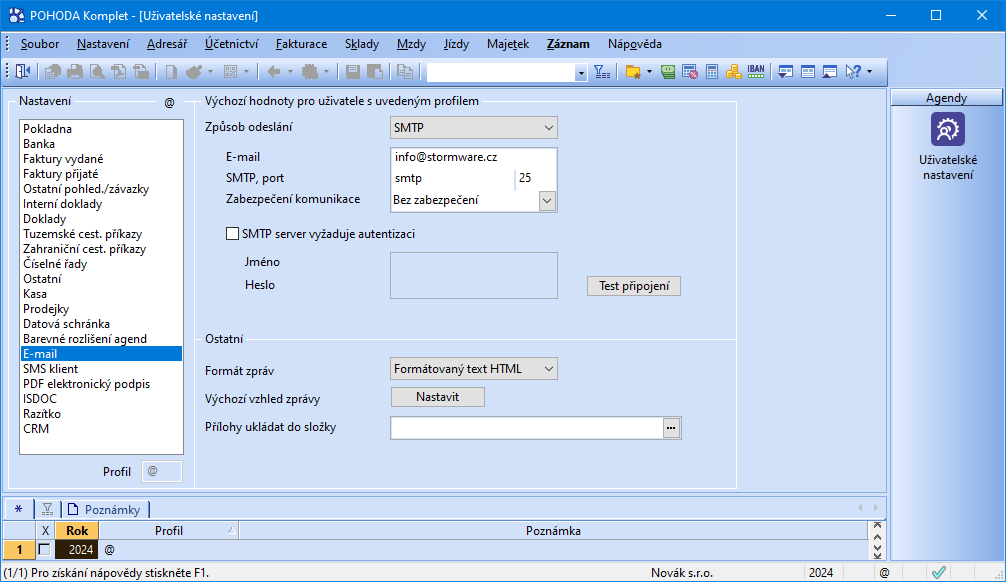Select CRM in settings list
Screen dimensions: 1006x582
101,429
